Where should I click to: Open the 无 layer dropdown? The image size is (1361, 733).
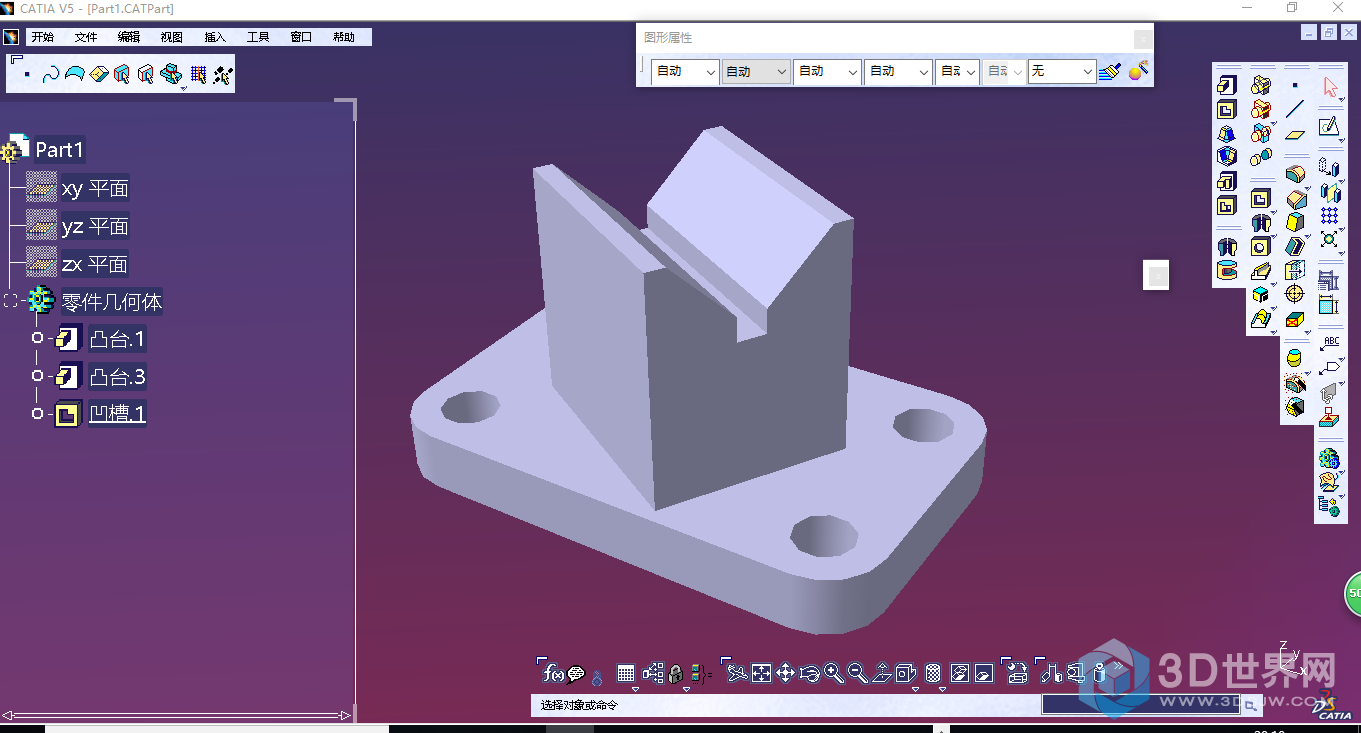[x=1062, y=72]
